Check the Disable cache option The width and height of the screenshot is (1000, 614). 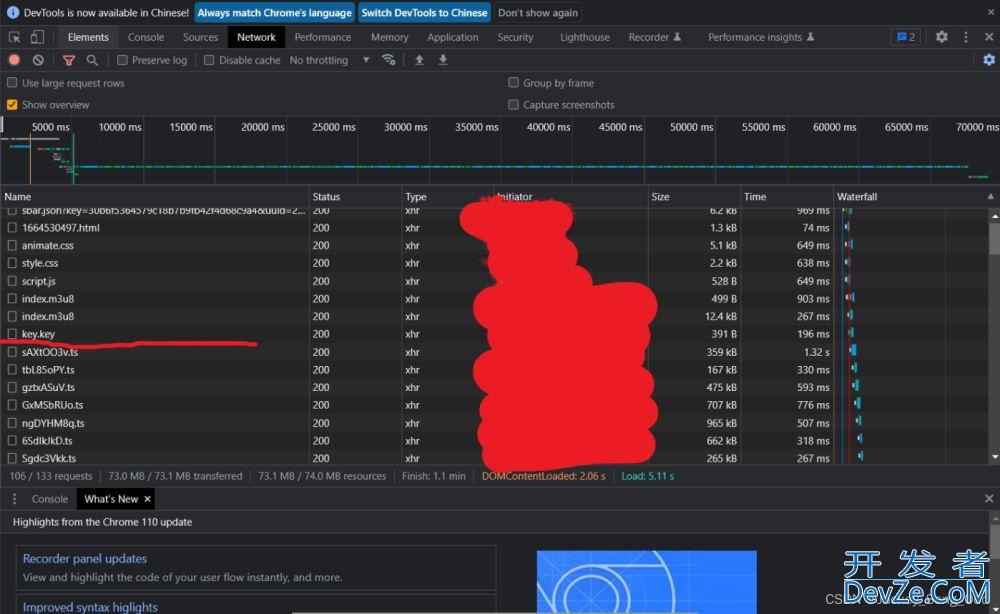[209, 60]
